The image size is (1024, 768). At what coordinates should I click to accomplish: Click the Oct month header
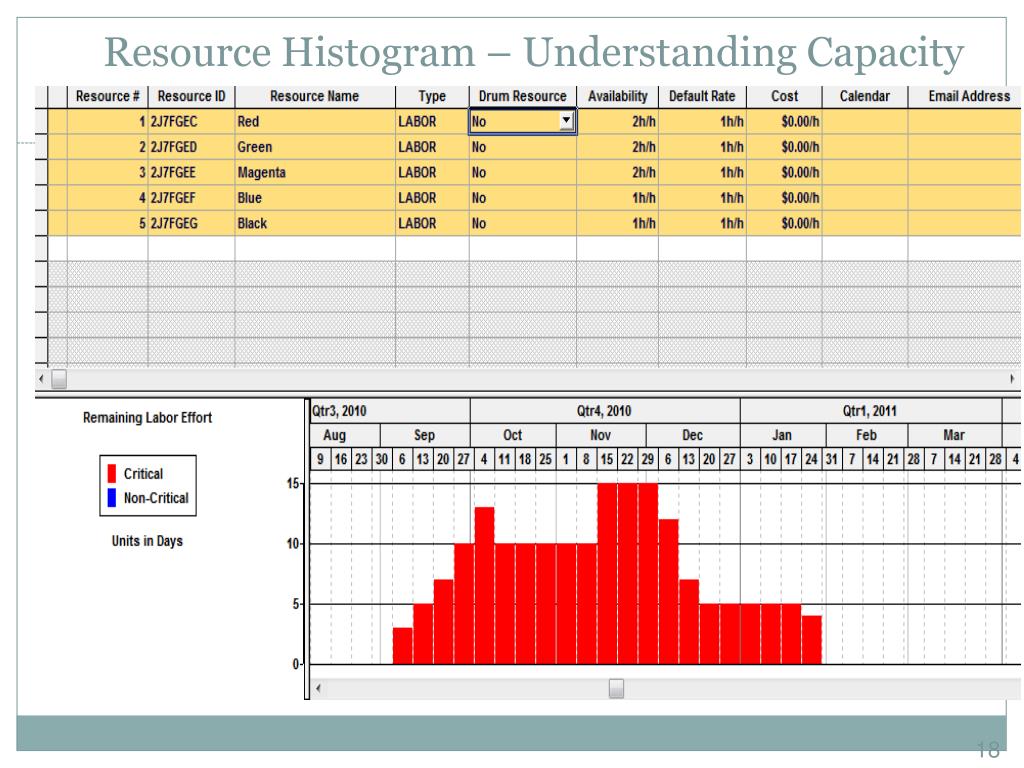point(513,435)
